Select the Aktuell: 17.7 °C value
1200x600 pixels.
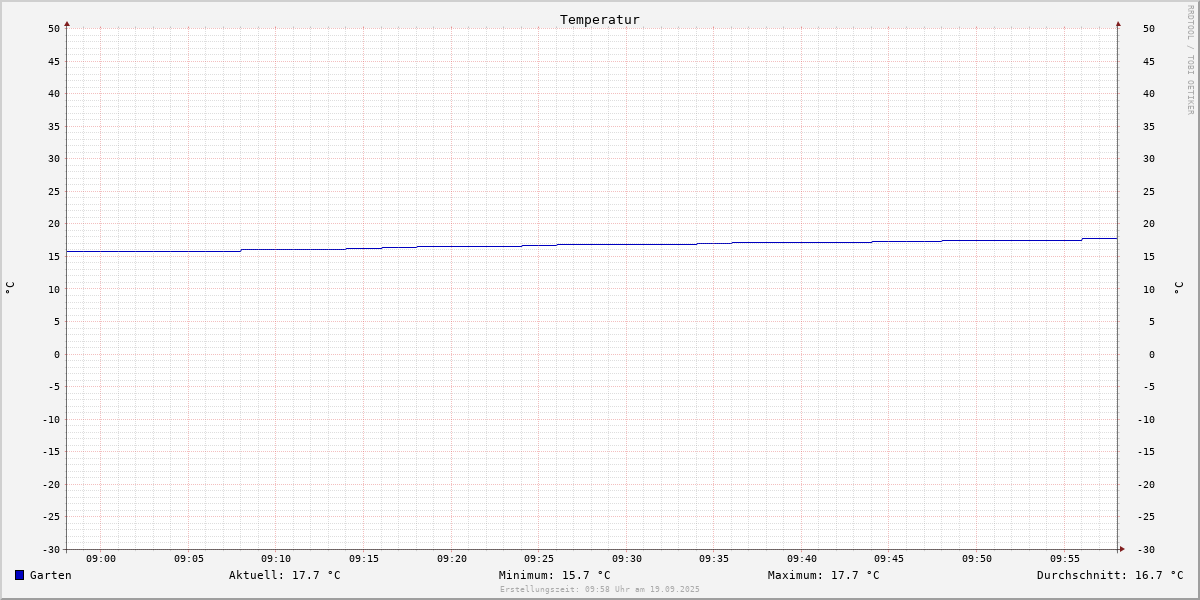click(x=285, y=575)
